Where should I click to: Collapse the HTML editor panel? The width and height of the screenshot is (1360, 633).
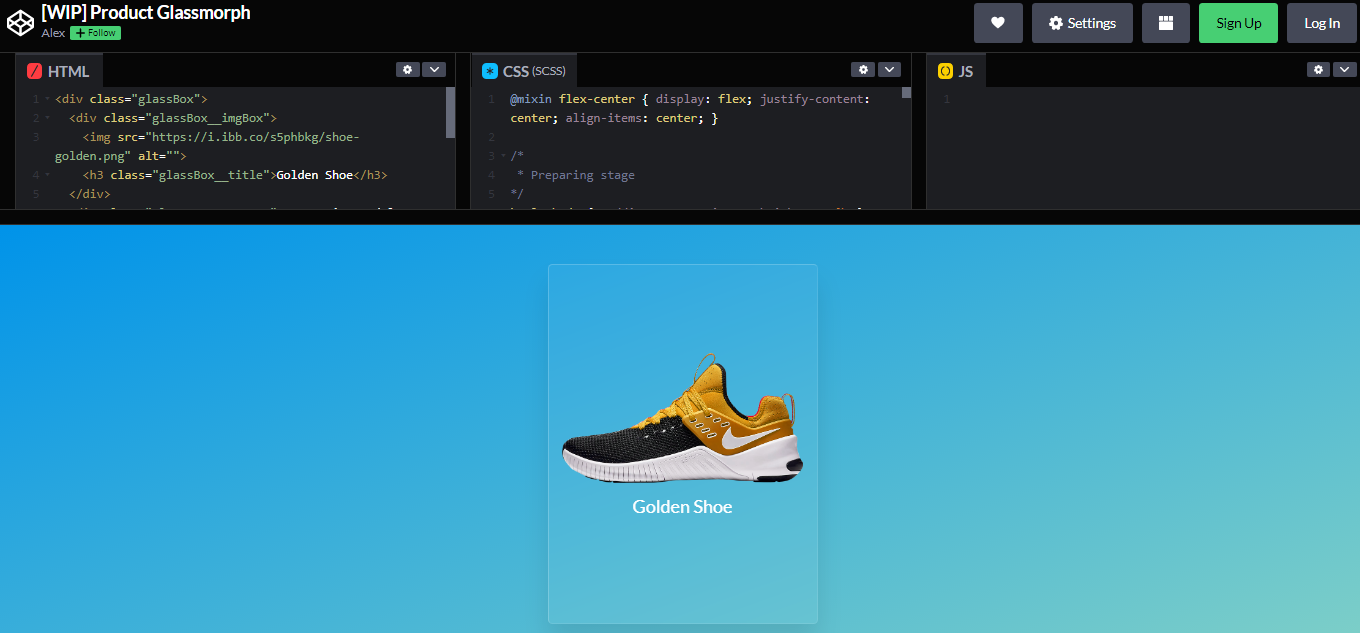(434, 69)
